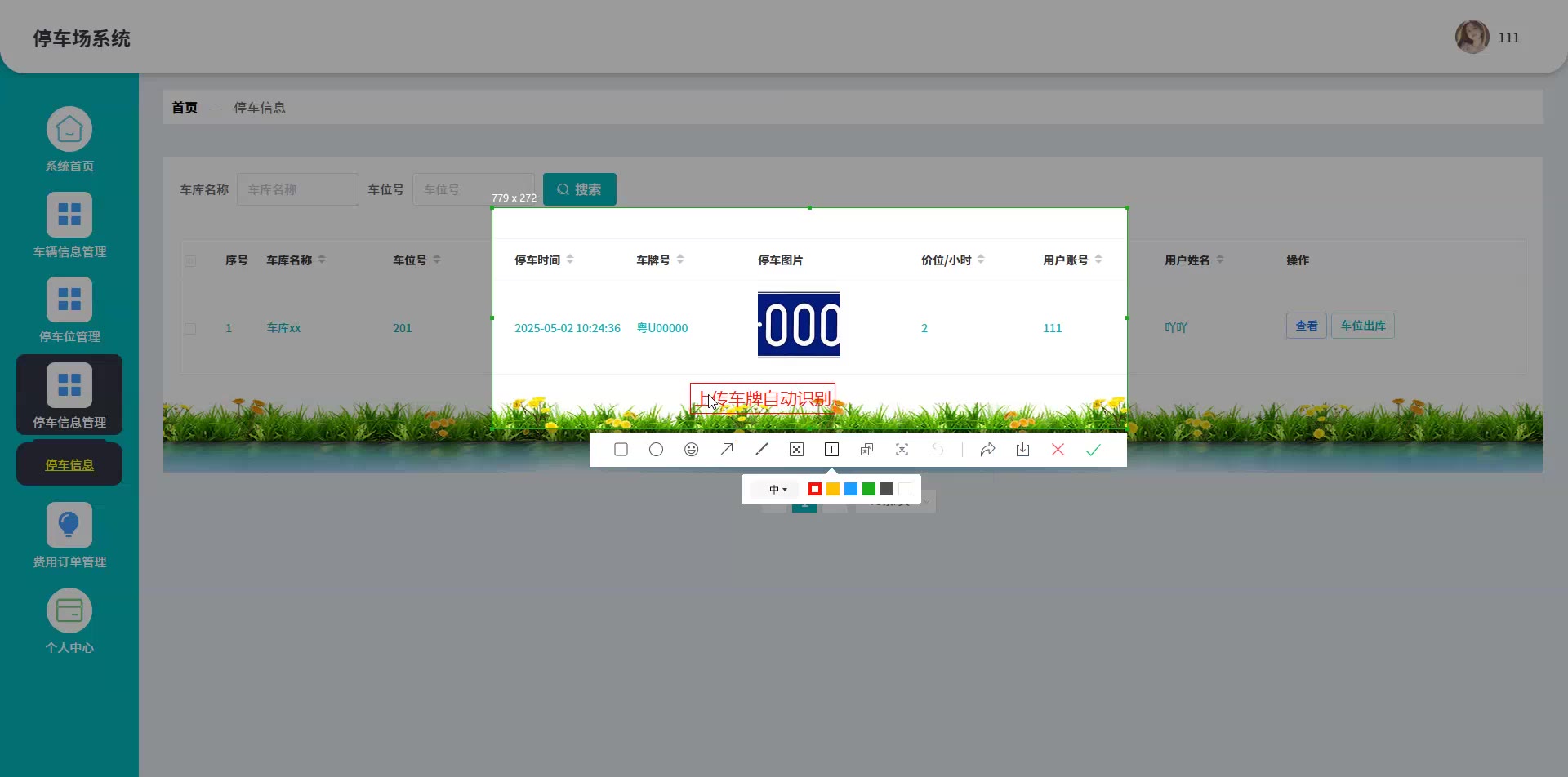The height and width of the screenshot is (777, 1568).
Task: Go to 首页 breadcrumb
Action: coord(185,108)
